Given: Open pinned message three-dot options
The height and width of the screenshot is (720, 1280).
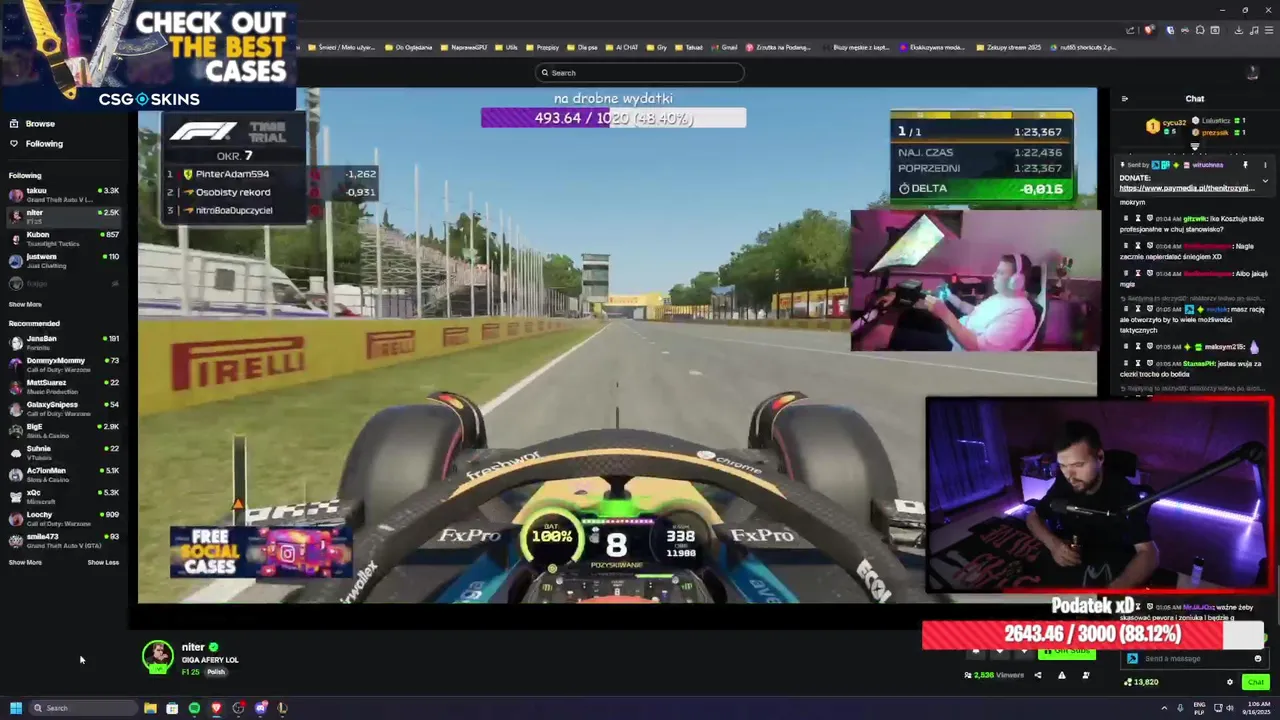Looking at the screenshot, I should pos(1265,165).
